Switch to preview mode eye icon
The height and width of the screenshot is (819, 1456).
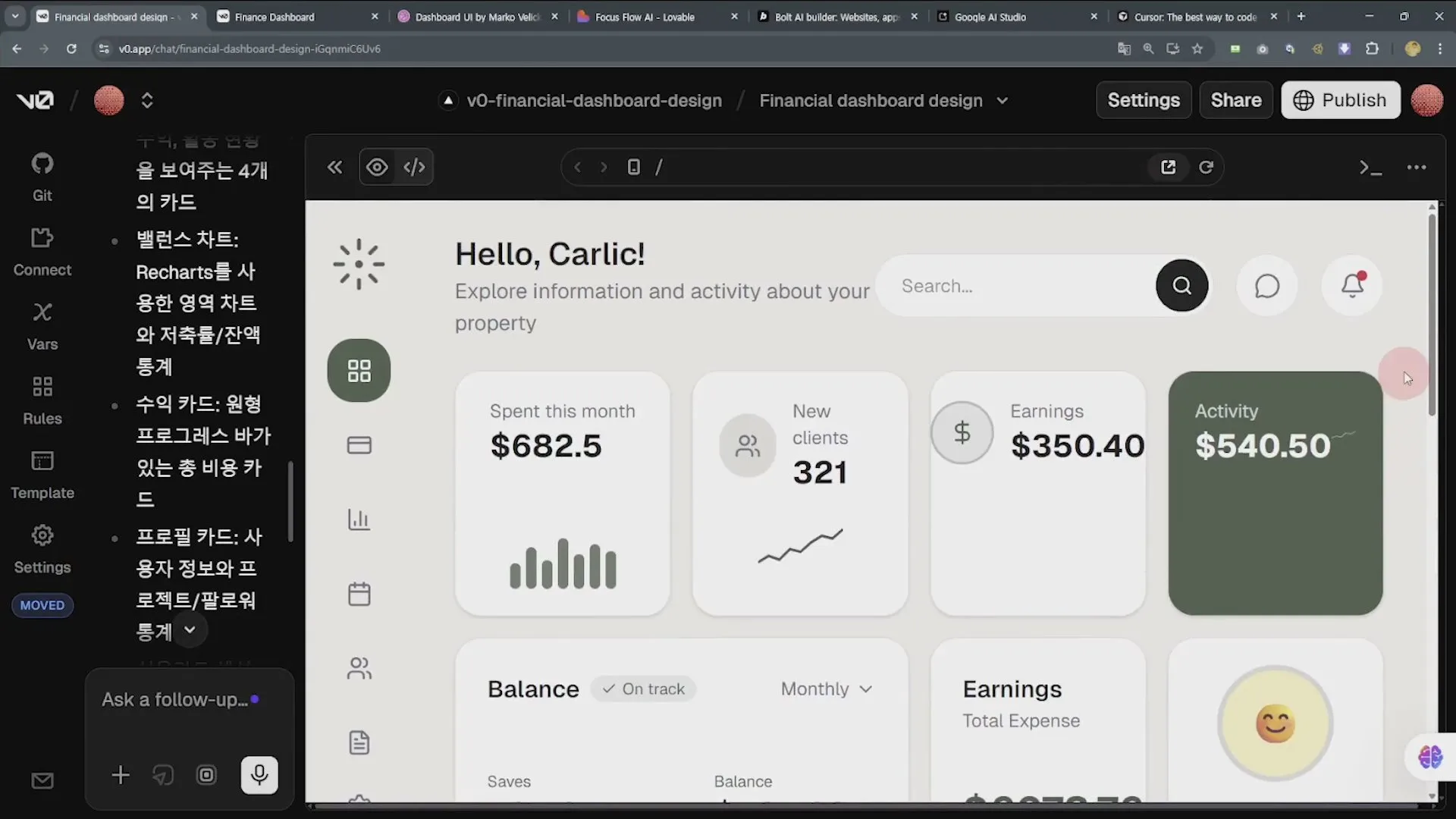pyautogui.click(x=377, y=167)
